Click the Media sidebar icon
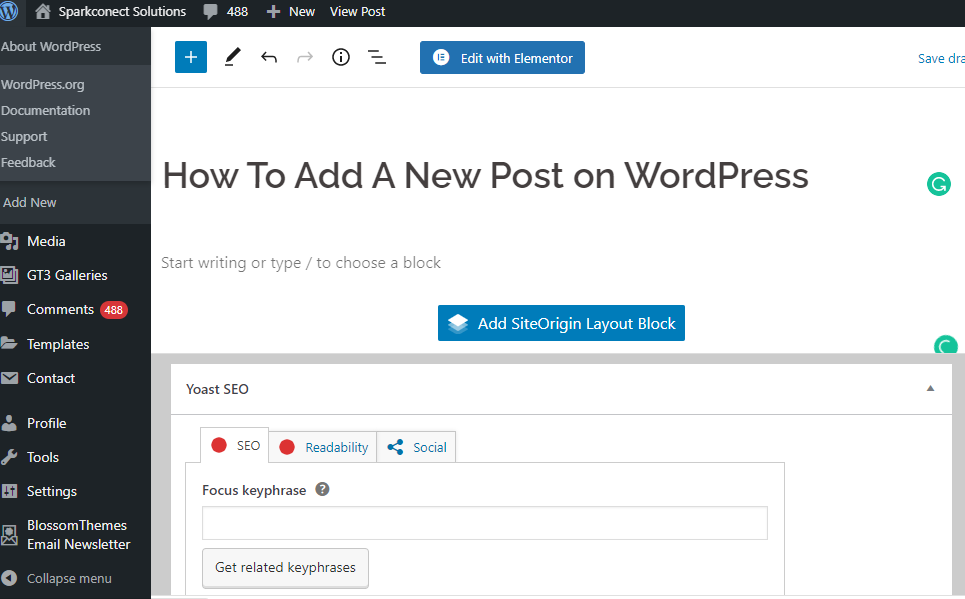The height and width of the screenshot is (599, 965). click(x=9, y=241)
